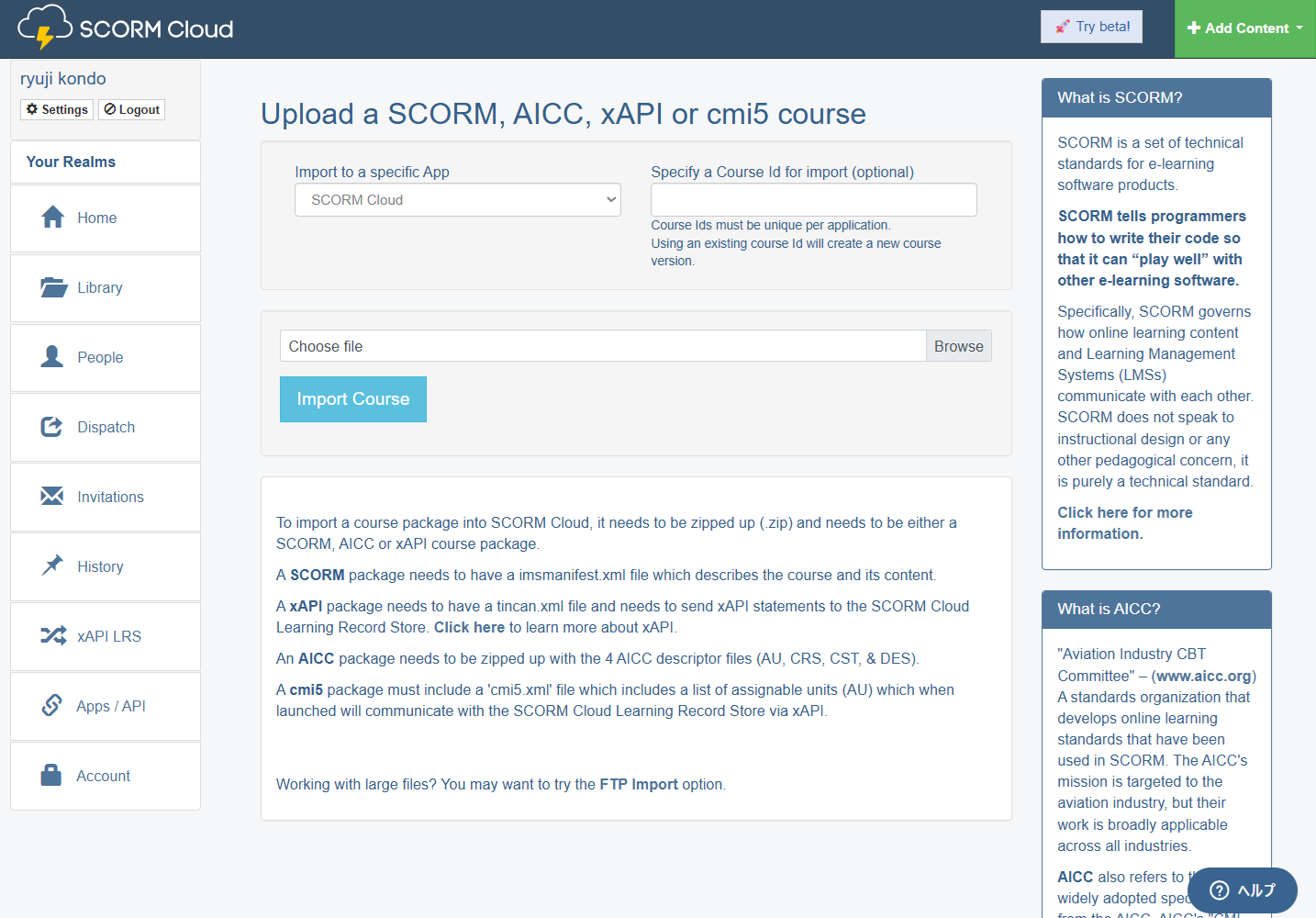Click the Invitations envelope icon

point(52,497)
